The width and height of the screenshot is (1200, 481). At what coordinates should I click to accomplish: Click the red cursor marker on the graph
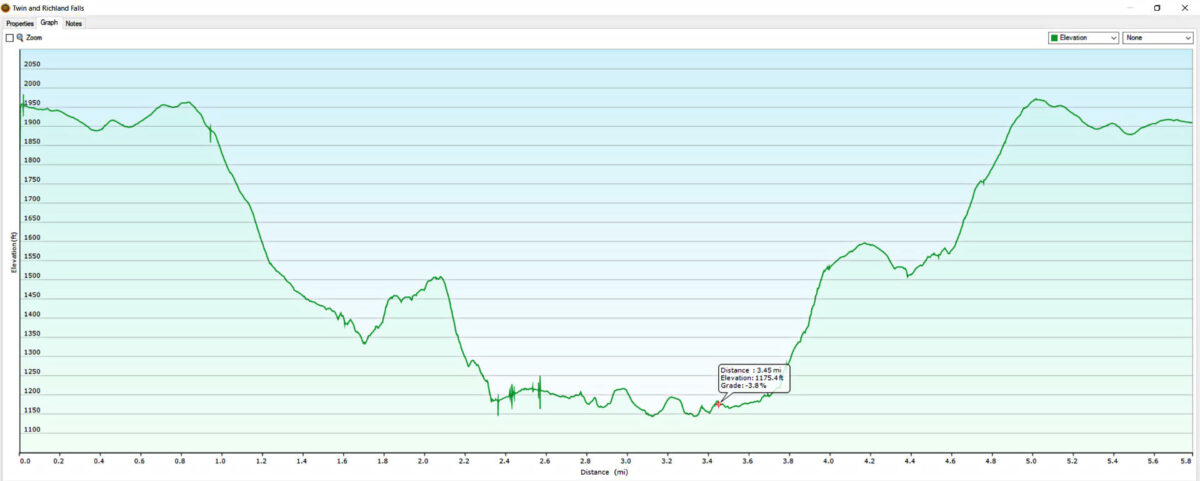[718, 404]
